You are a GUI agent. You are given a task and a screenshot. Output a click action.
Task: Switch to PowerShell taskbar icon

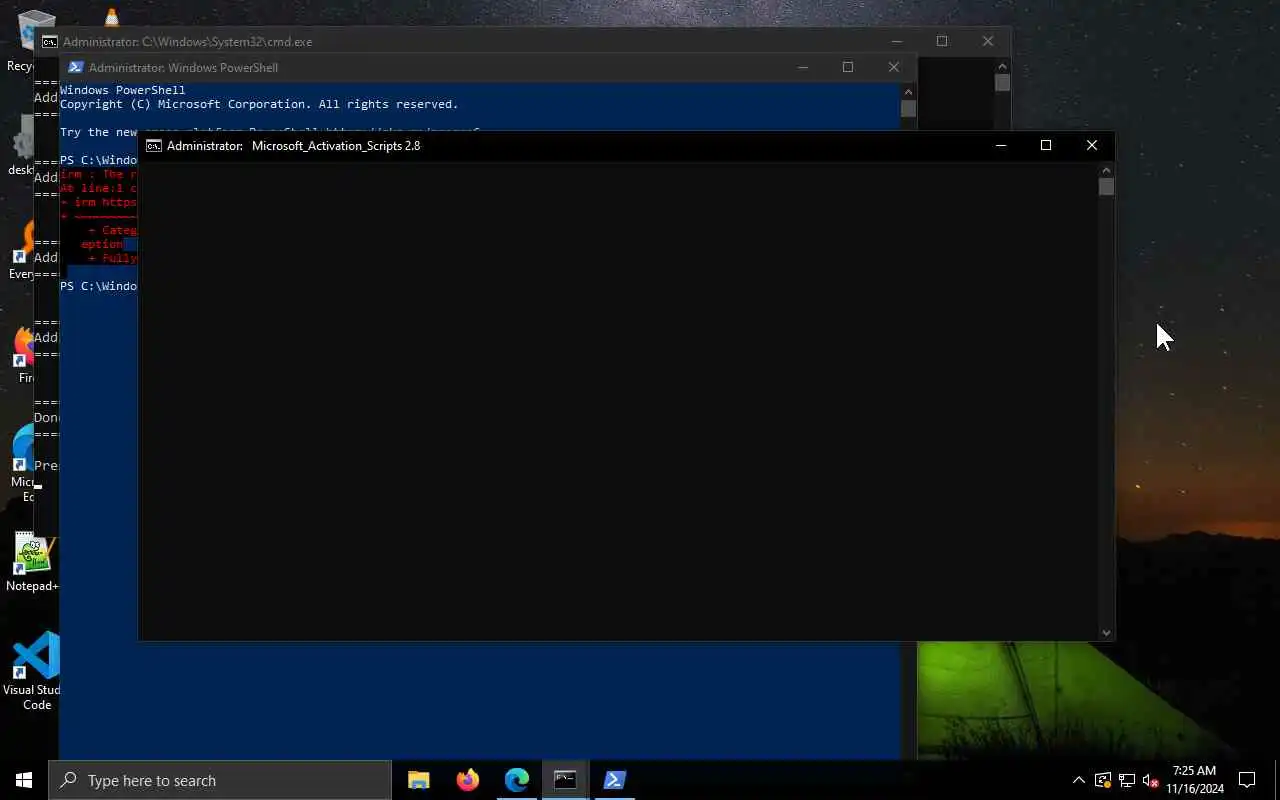point(615,780)
